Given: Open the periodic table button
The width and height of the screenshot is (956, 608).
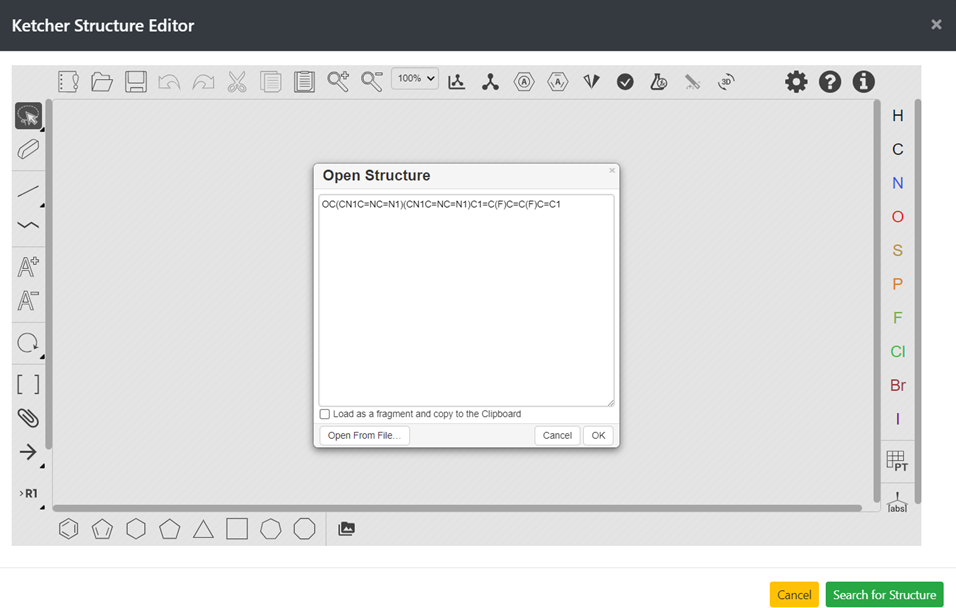Looking at the screenshot, I should point(897,461).
